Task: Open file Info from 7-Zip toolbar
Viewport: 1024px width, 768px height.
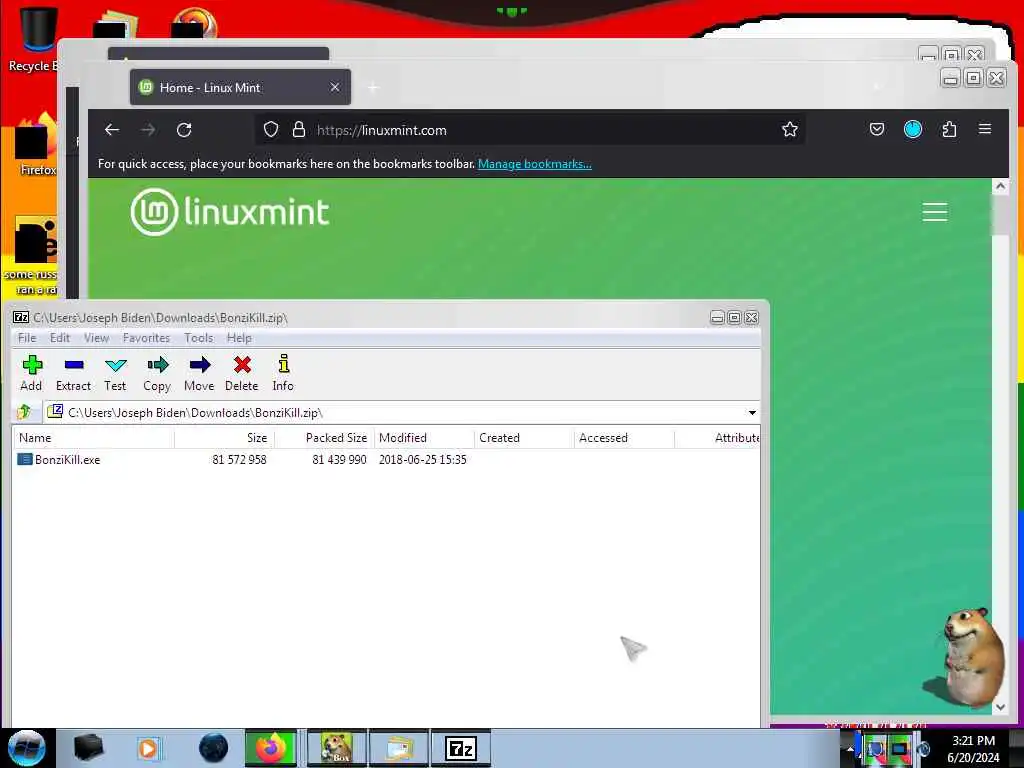Action: (x=283, y=373)
